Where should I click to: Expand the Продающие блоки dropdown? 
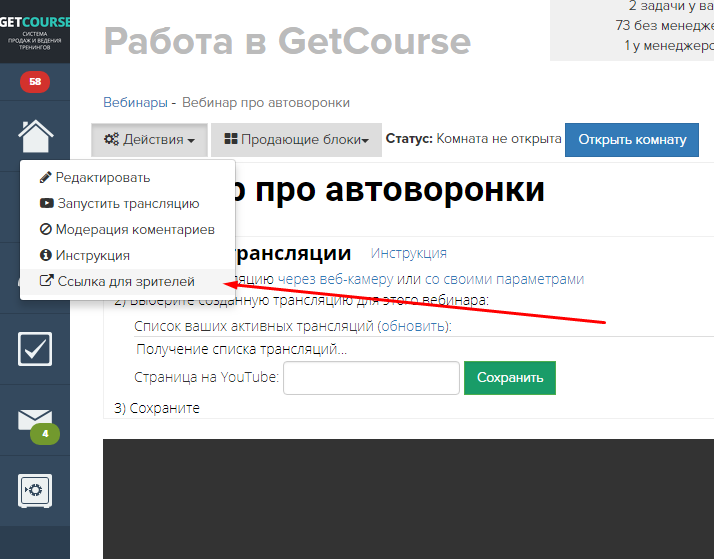tap(296, 140)
